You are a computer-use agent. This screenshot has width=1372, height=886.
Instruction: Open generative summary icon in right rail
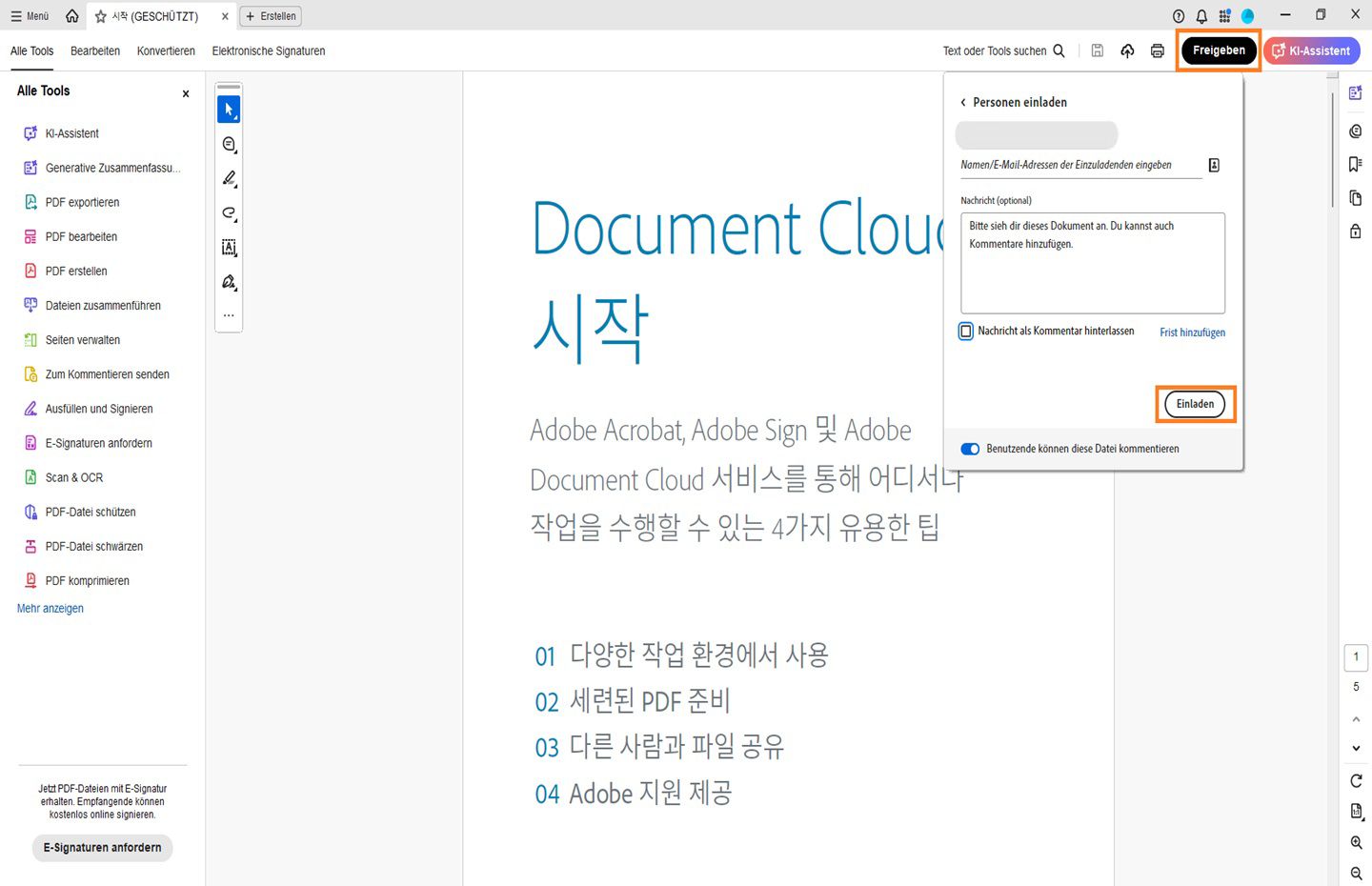click(x=1355, y=93)
